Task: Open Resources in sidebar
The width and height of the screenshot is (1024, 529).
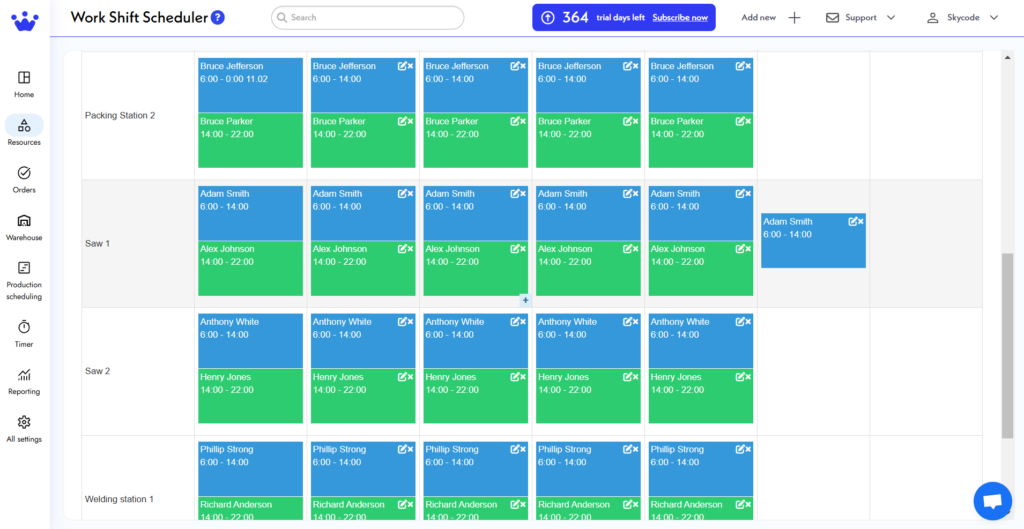Action: pyautogui.click(x=24, y=131)
